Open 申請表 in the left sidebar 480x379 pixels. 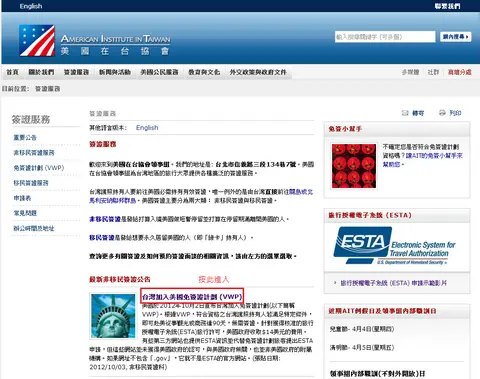click(x=22, y=198)
